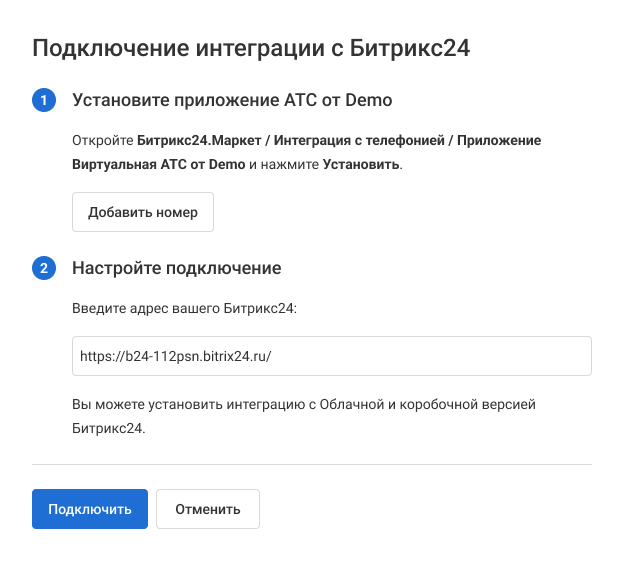Click the bold Виртуальная АТС от Demo text
This screenshot has height=561, width=624.
coord(158,164)
